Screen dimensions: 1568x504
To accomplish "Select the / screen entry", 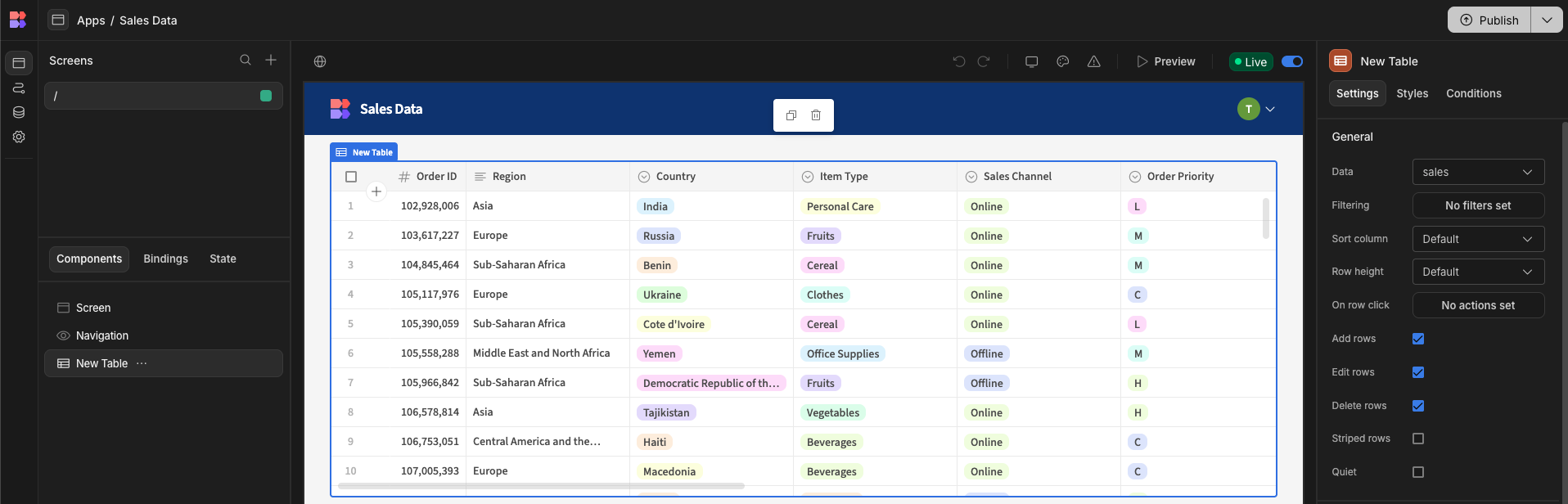I will [x=164, y=96].
